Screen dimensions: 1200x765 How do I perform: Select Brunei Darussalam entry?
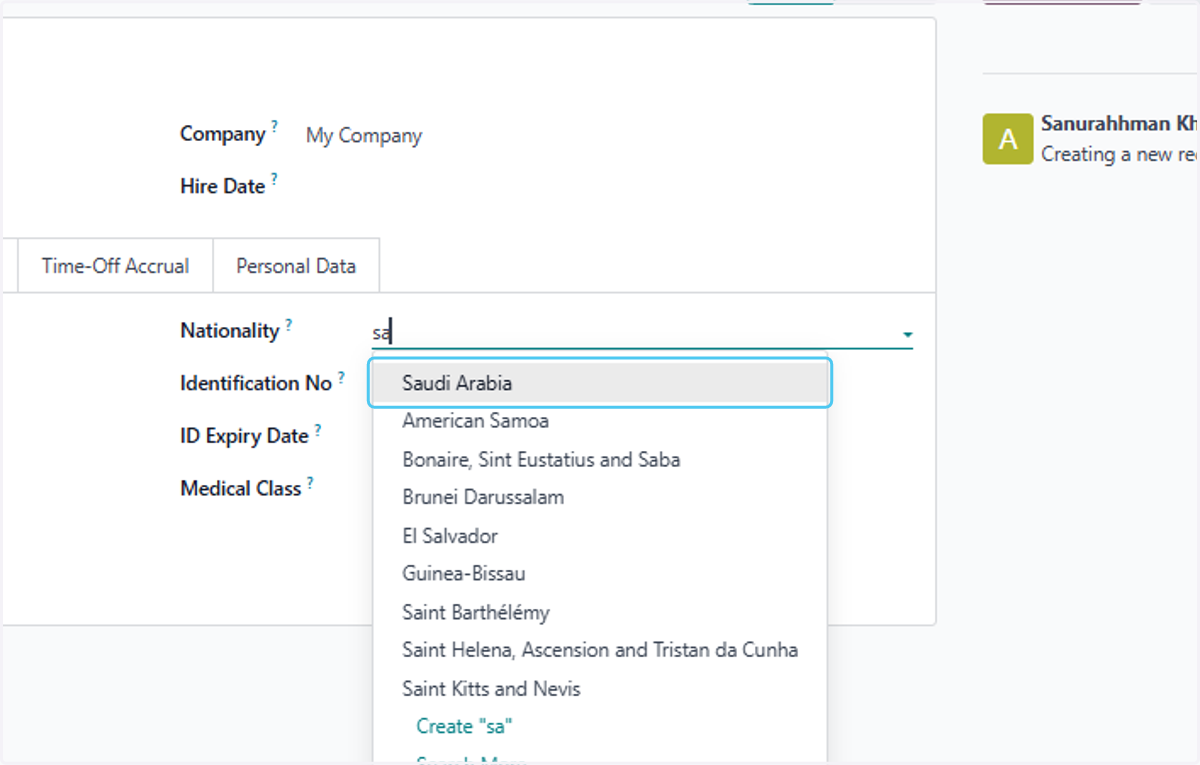[x=600, y=497]
